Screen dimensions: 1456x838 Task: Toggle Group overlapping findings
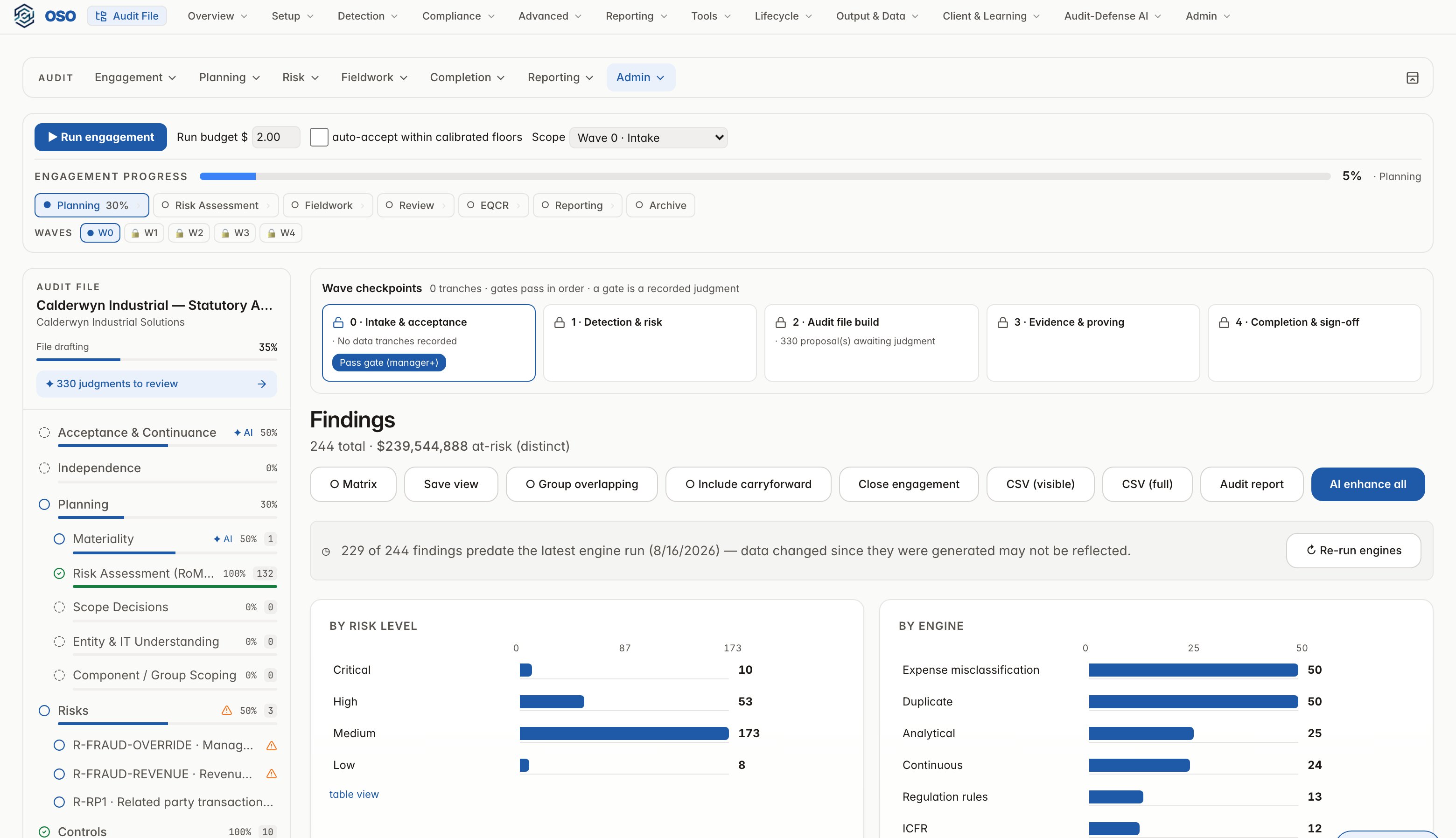point(582,484)
